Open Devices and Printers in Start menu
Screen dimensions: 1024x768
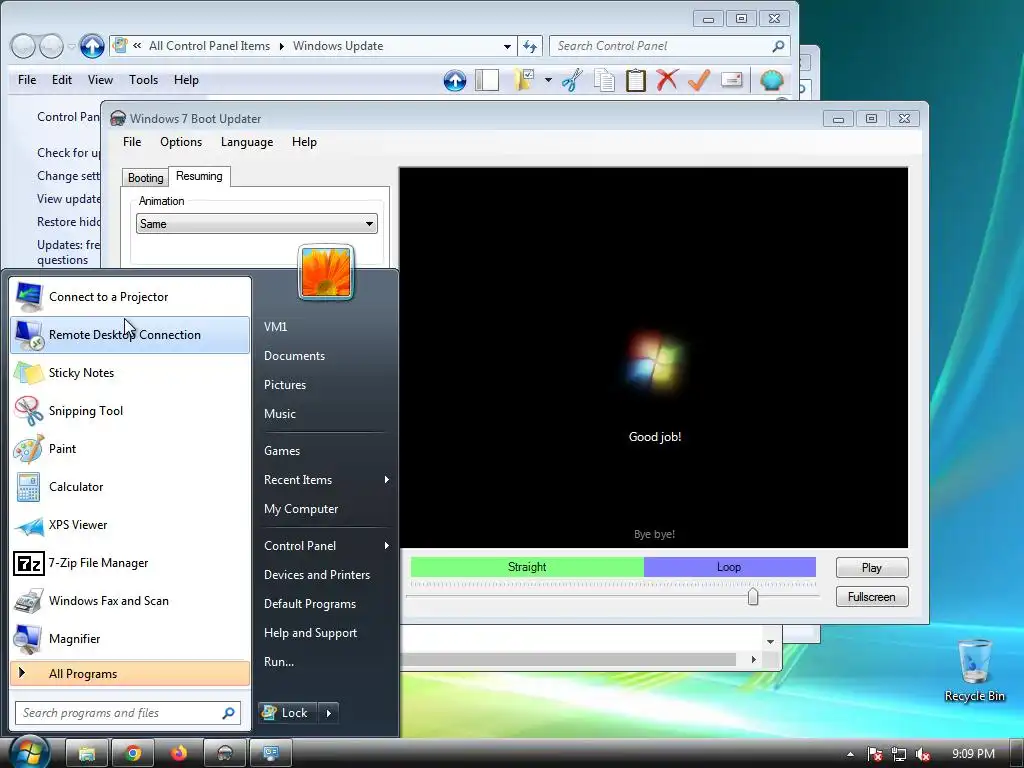[x=317, y=575]
